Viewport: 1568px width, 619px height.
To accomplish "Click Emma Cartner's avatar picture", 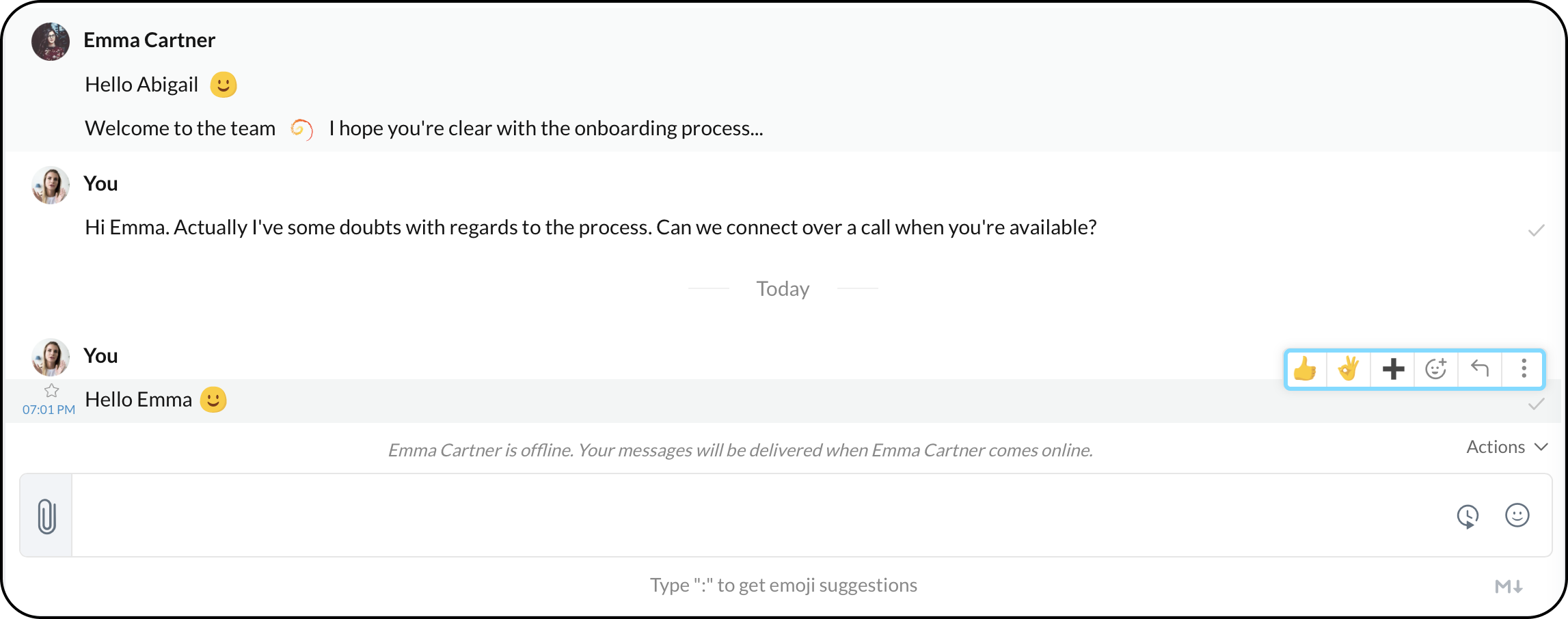I will (51, 42).
